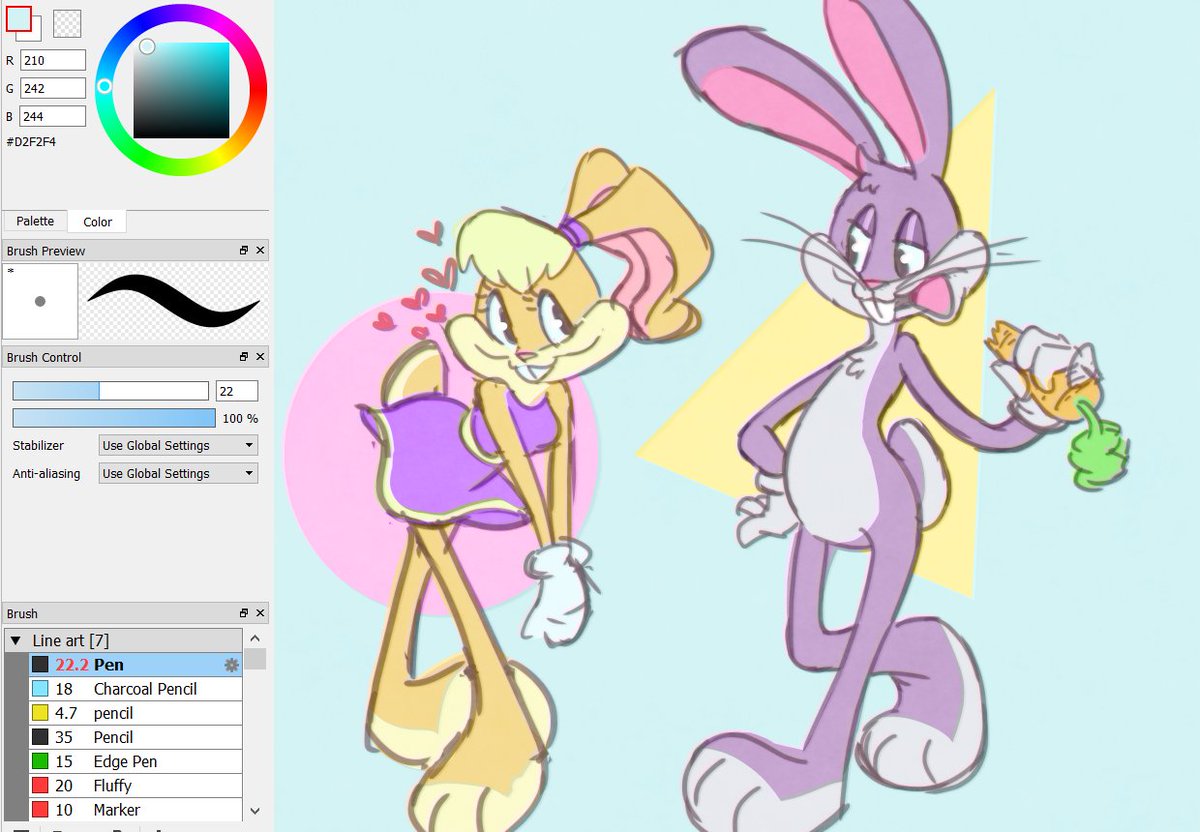
Task: Click the brush preview tip thumbnail
Action: click(x=40, y=301)
